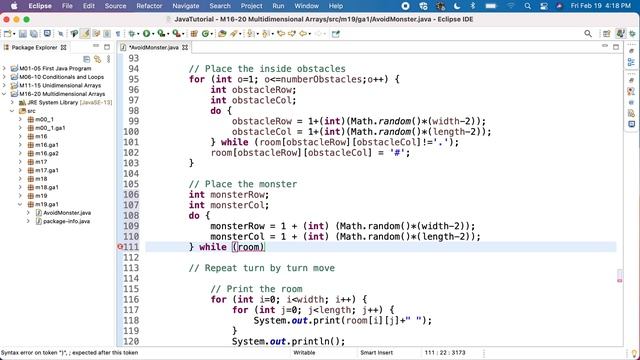Select package-info.java in Package Explorer
This screenshot has width=640, height=360.
tap(67, 221)
